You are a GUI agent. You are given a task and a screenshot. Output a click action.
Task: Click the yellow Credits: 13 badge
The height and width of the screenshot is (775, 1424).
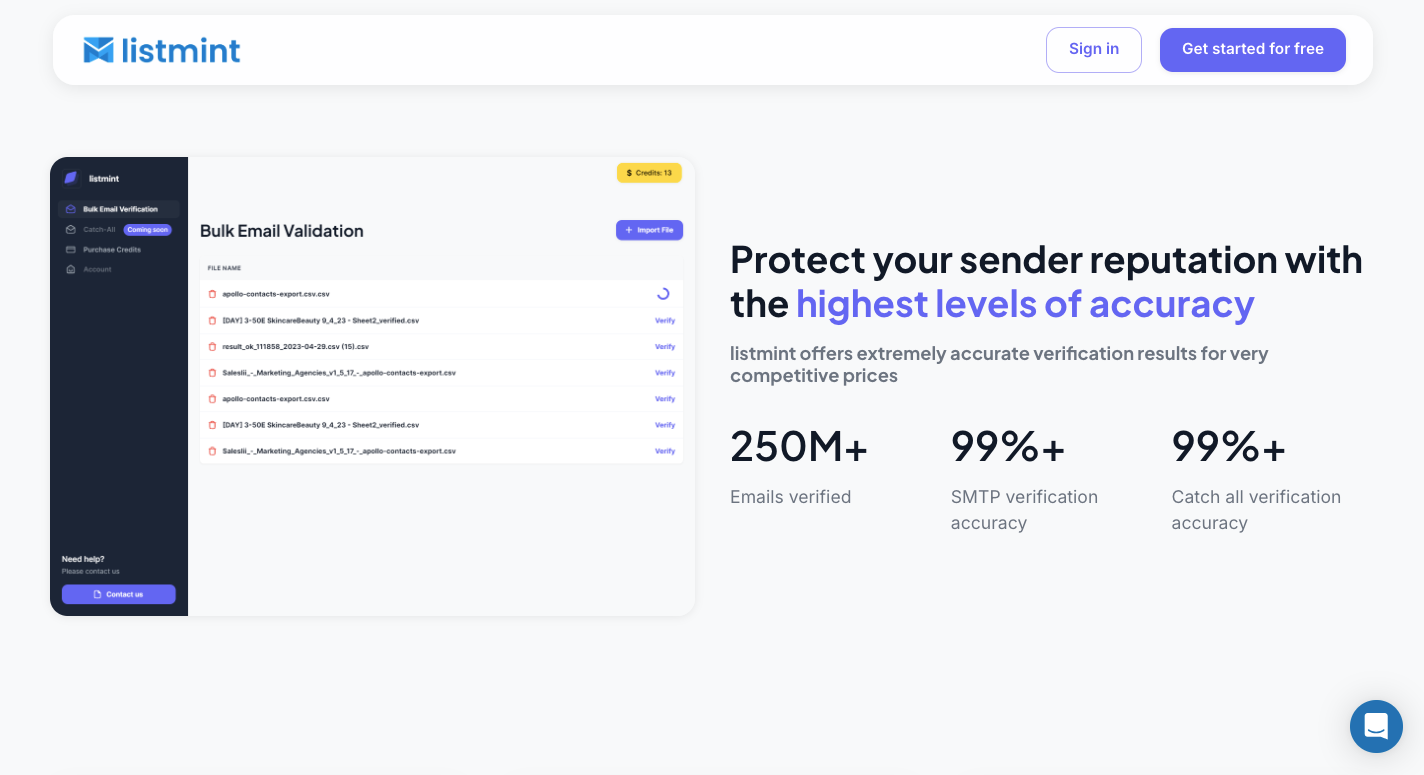(649, 173)
